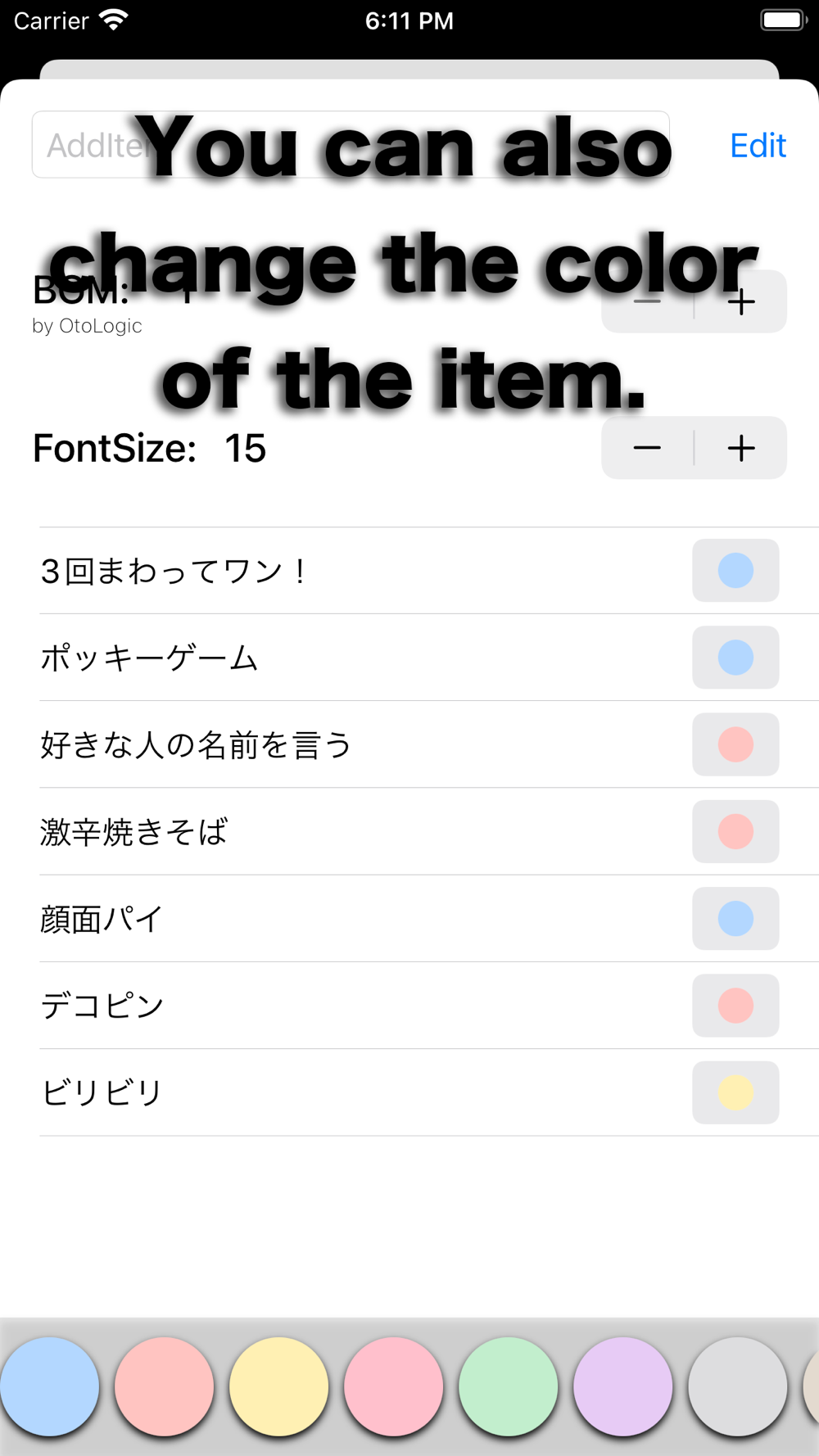Decrease FontSize with the minus button
The width and height of the screenshot is (819, 1456).
point(647,448)
